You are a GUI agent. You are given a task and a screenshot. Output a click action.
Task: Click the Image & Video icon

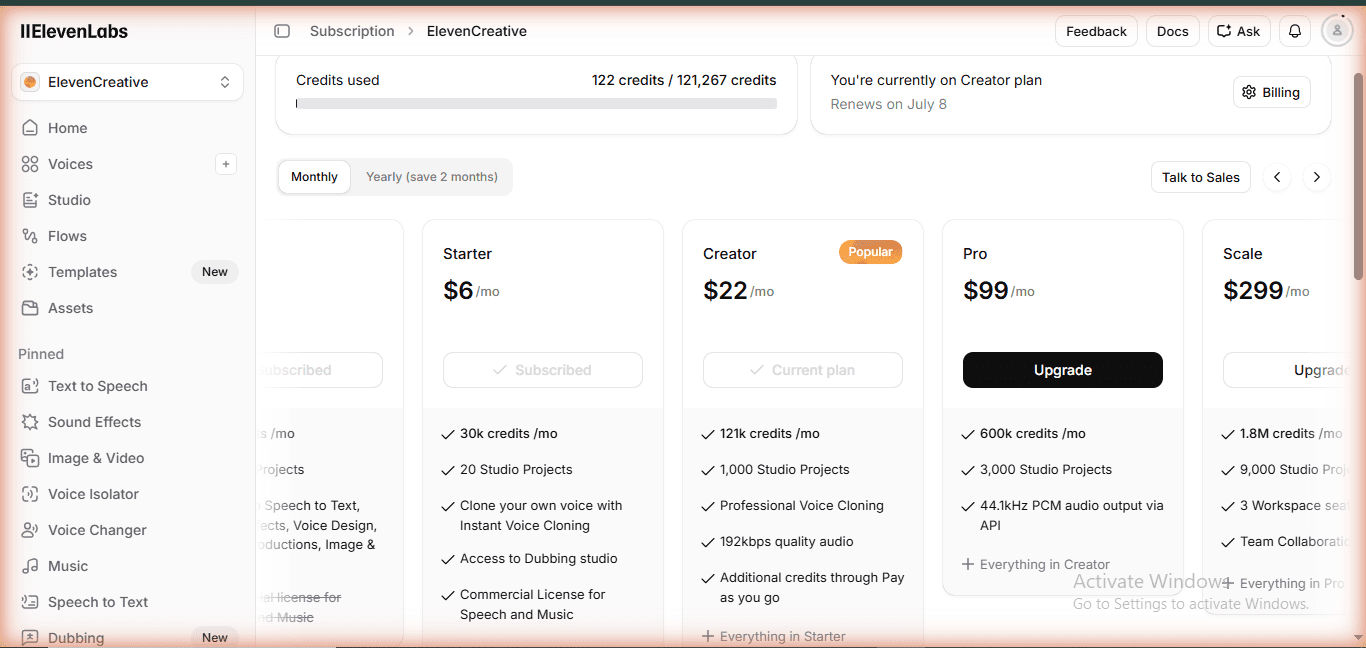point(30,458)
